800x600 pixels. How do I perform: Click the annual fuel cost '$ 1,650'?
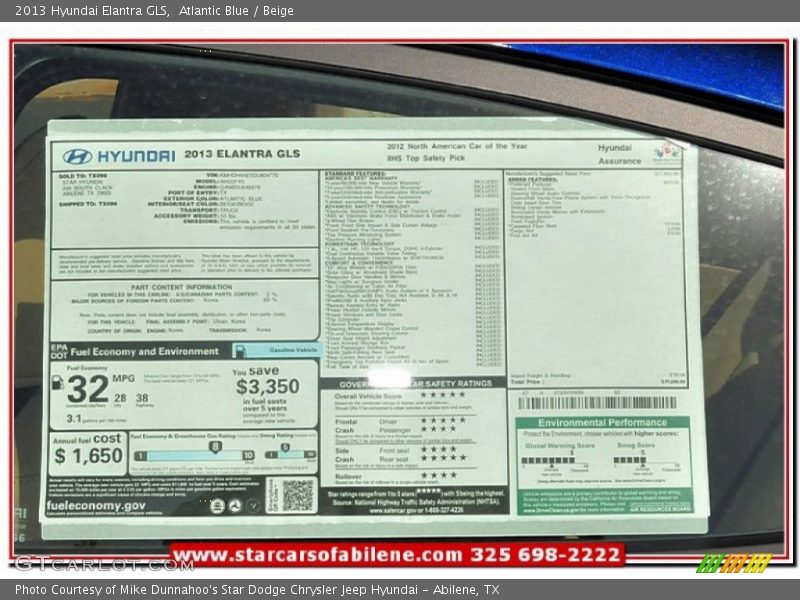tap(88, 456)
